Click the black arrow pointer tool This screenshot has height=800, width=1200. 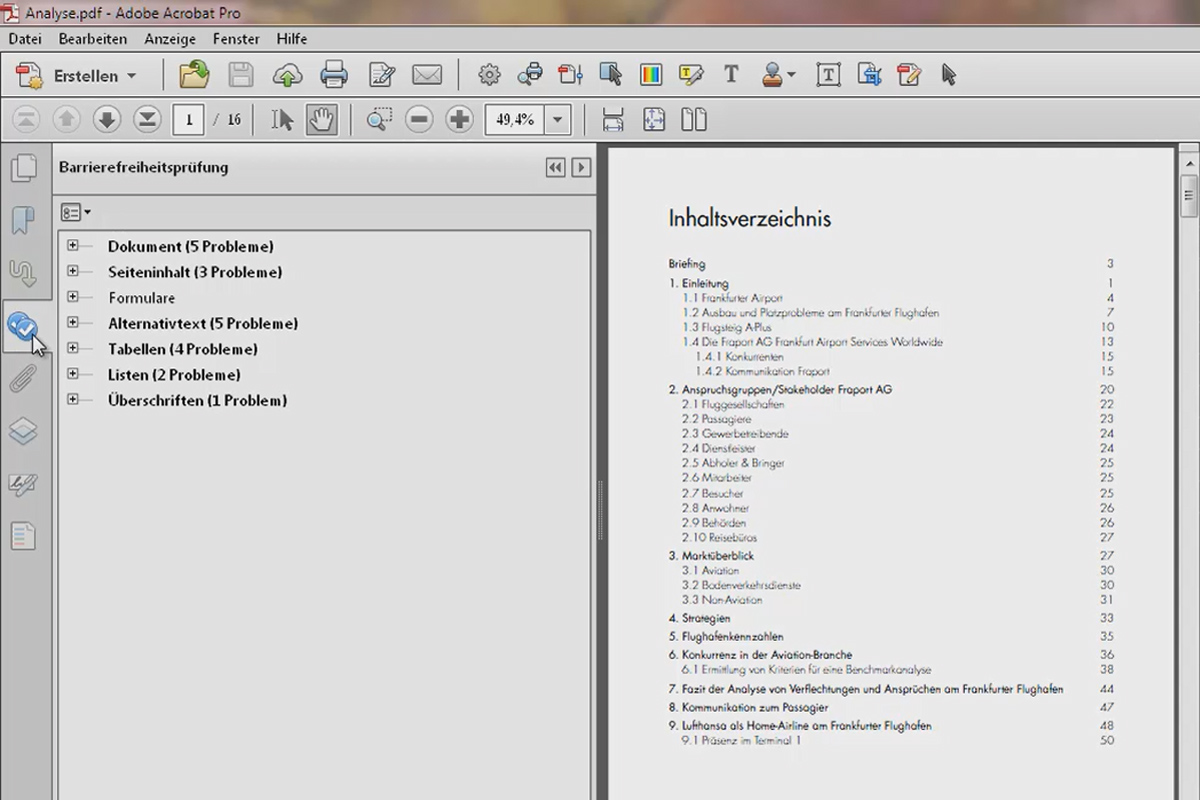[x=949, y=75]
